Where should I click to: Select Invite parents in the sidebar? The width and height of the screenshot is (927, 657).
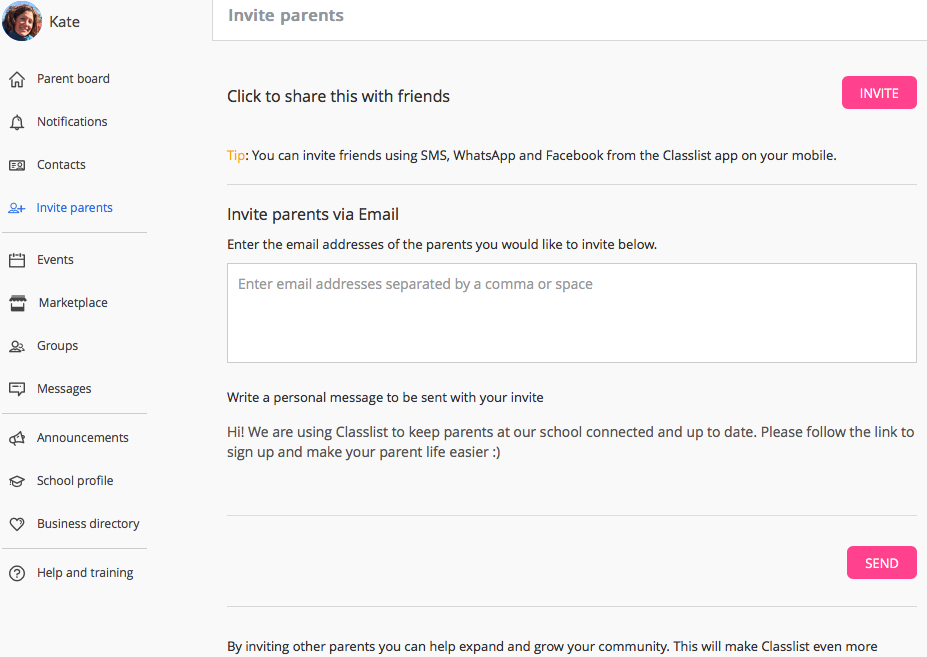pyautogui.click(x=74, y=208)
